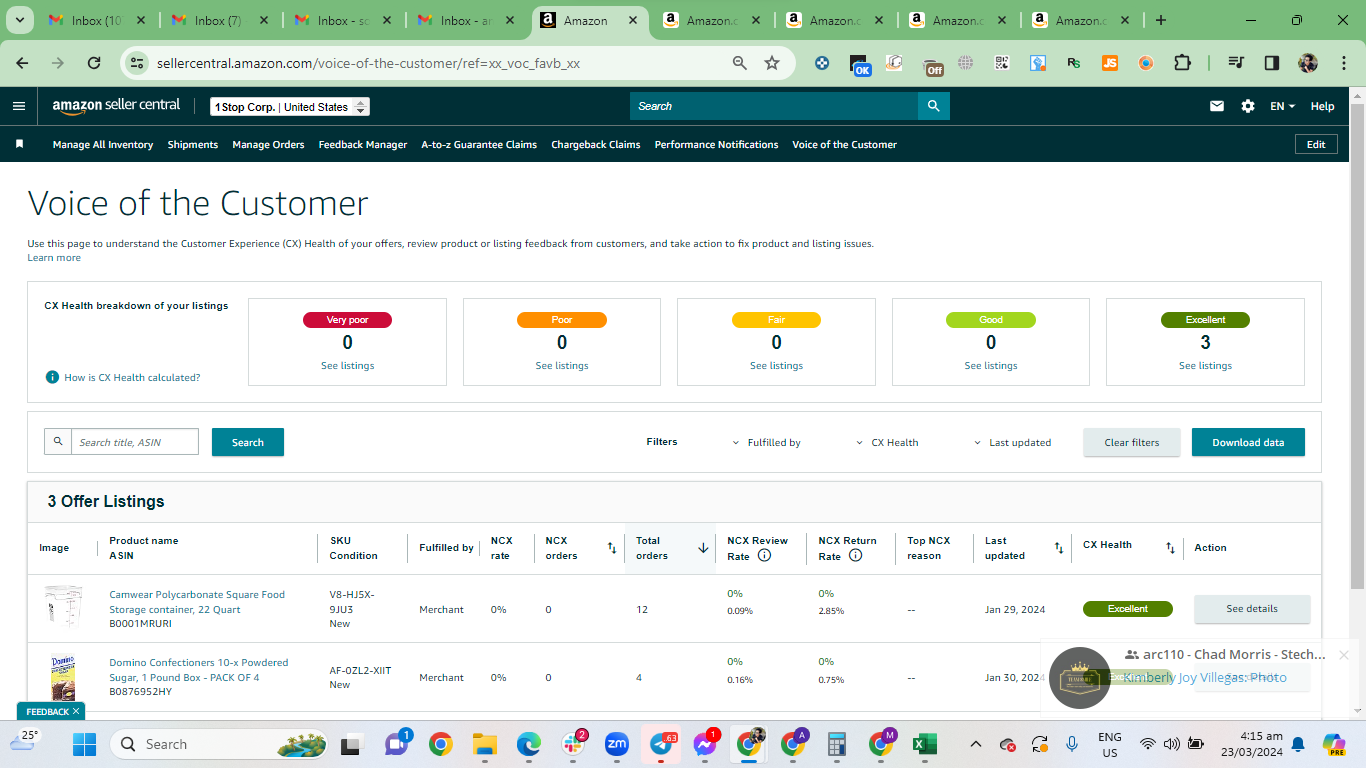
Task: Sort the table by Last updated column
Action: [x=1059, y=548]
